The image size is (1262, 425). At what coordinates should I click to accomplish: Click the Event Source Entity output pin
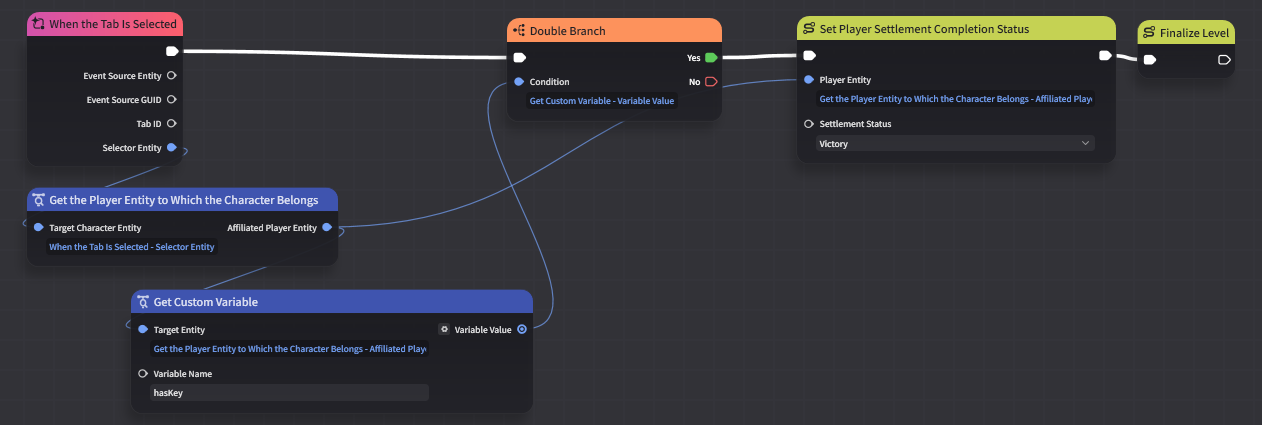click(172, 75)
